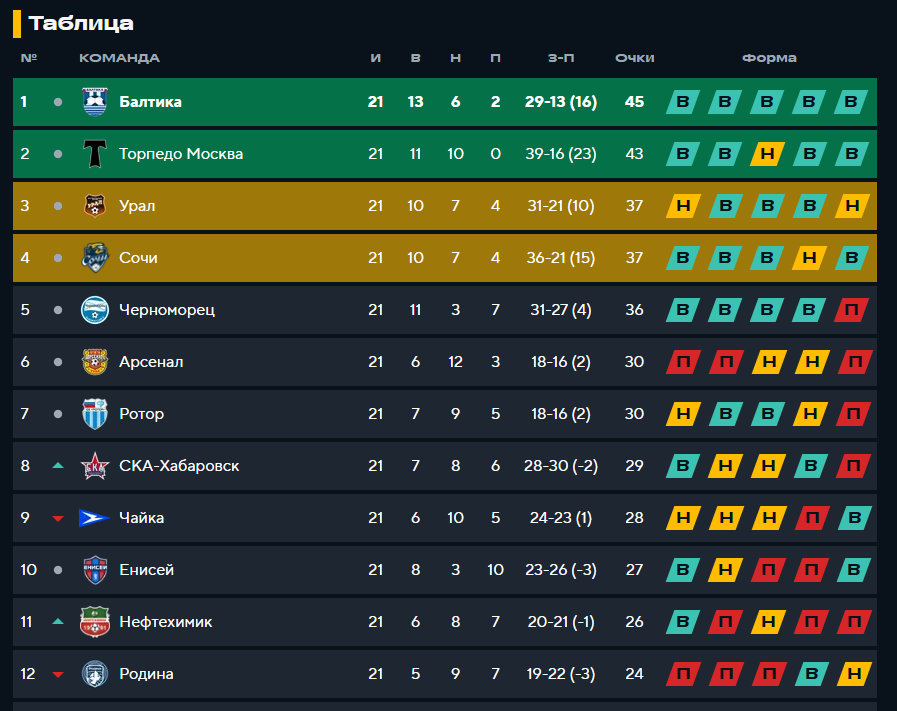
Task: Open the Ротор team page
Action: [141, 414]
